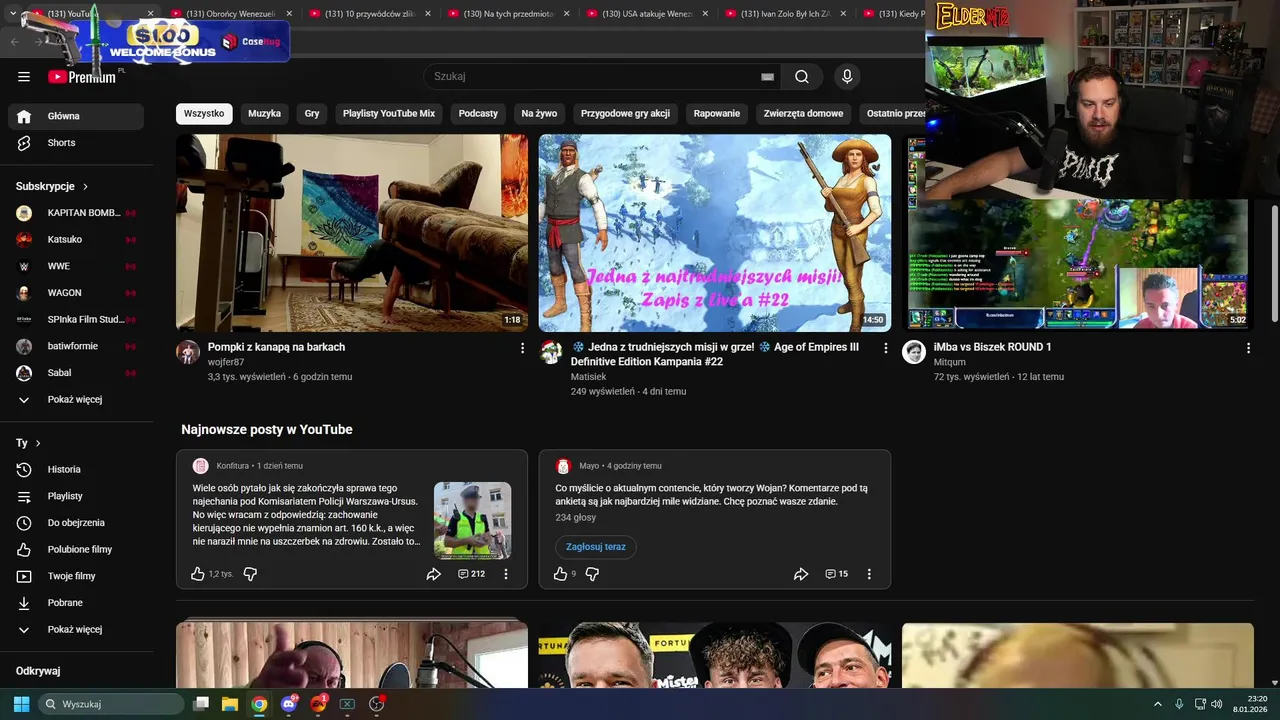This screenshot has height=720, width=1280.
Task: Start voice search with microphone icon
Action: click(x=847, y=76)
